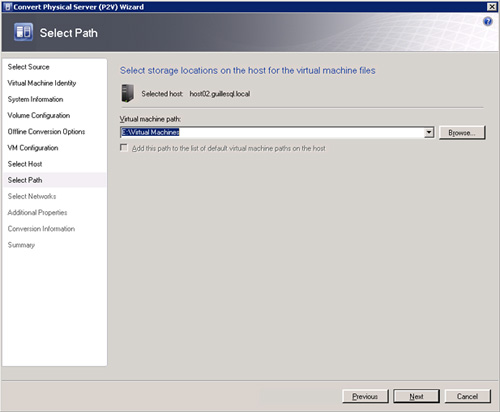Select the VM Configuration step
Viewport: 500px width, 412px height.
point(33,148)
